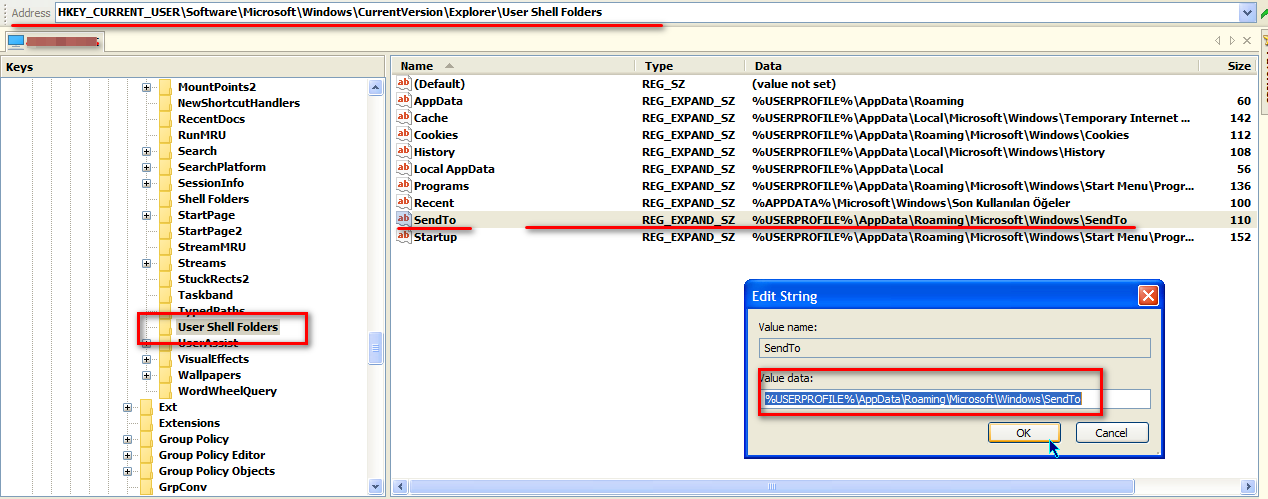Click the (Default) value icon
1268x499 pixels.
(x=404, y=84)
